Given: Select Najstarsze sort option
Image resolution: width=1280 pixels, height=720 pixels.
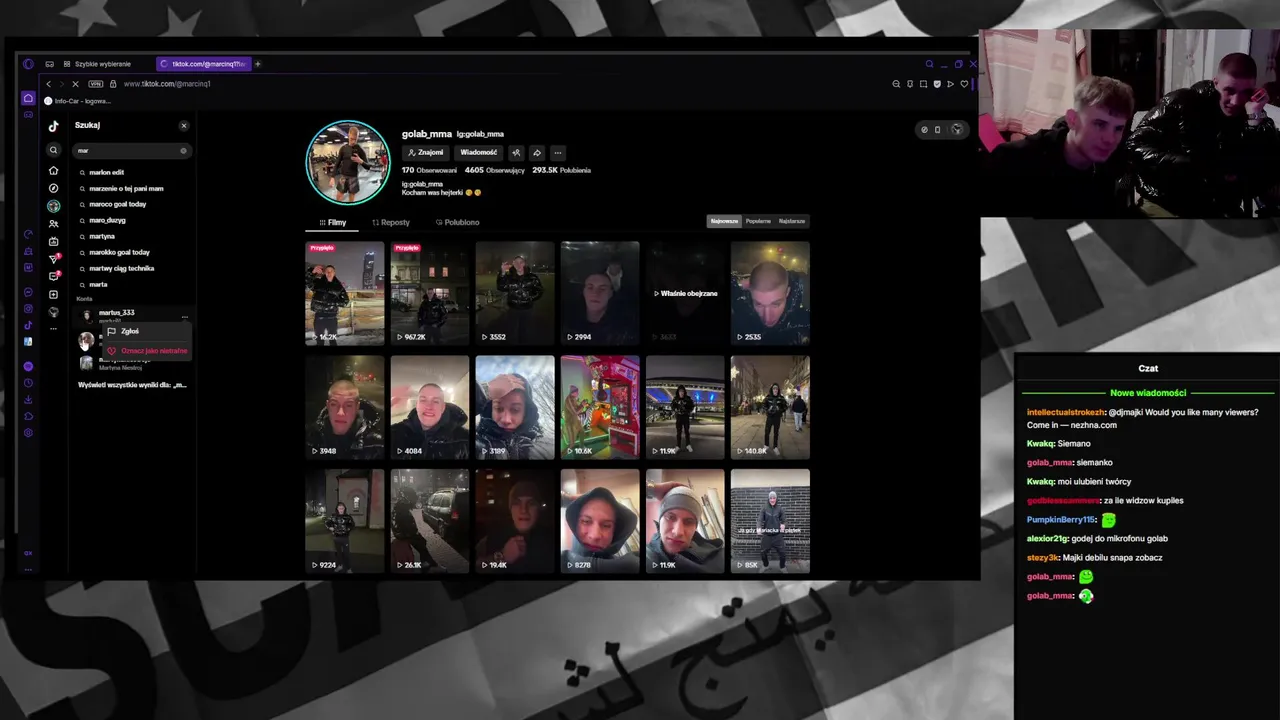Looking at the screenshot, I should [792, 221].
